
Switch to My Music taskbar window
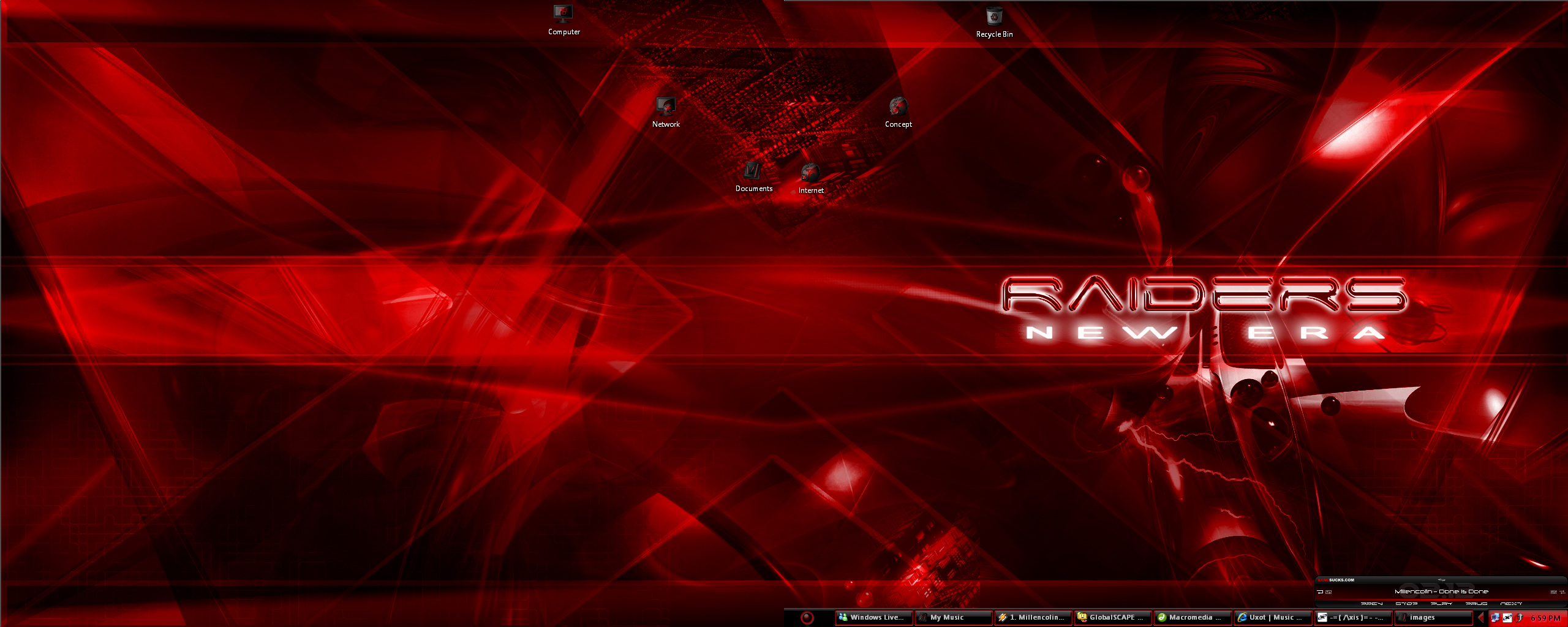(x=953, y=618)
